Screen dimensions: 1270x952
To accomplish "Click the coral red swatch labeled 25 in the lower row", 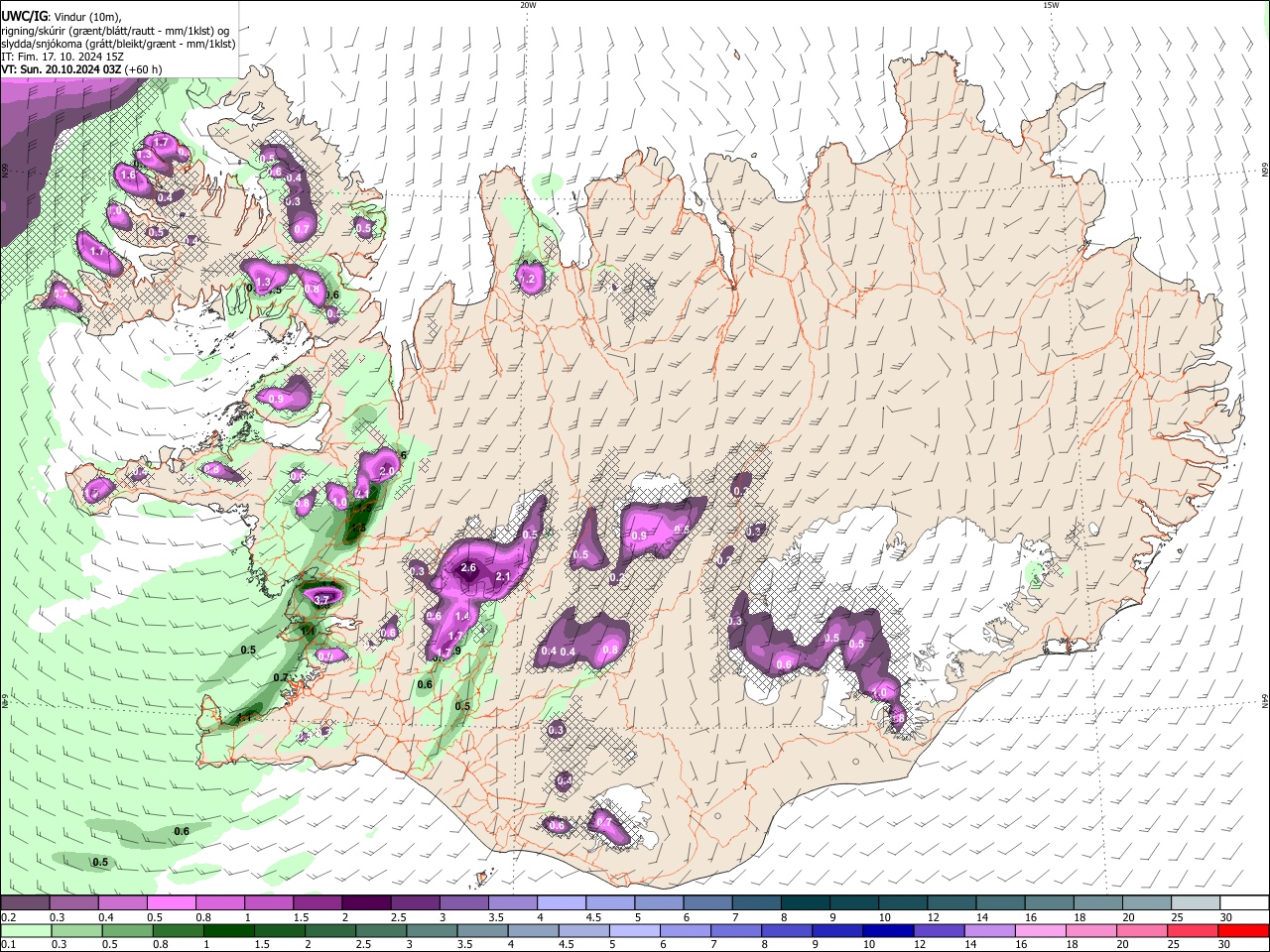I will tap(1195, 931).
